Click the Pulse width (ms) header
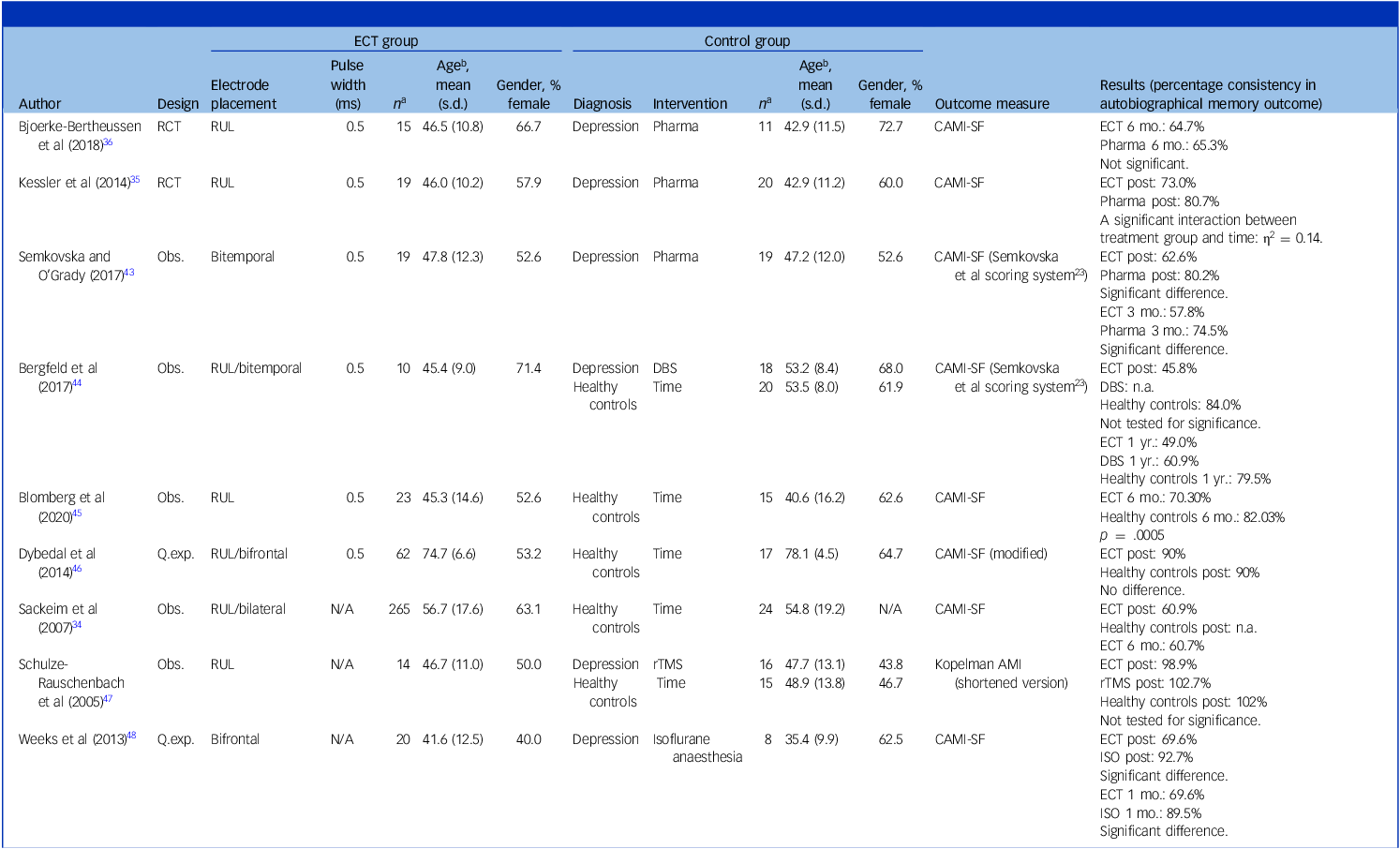 click(347, 84)
